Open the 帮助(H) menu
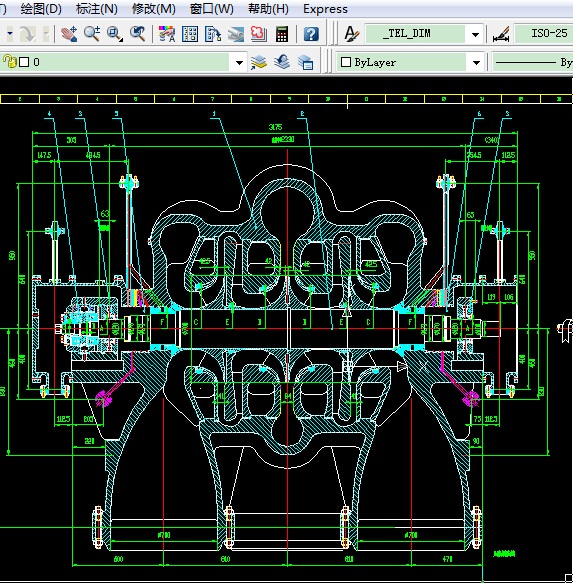The height and width of the screenshot is (583, 573). click(x=268, y=9)
